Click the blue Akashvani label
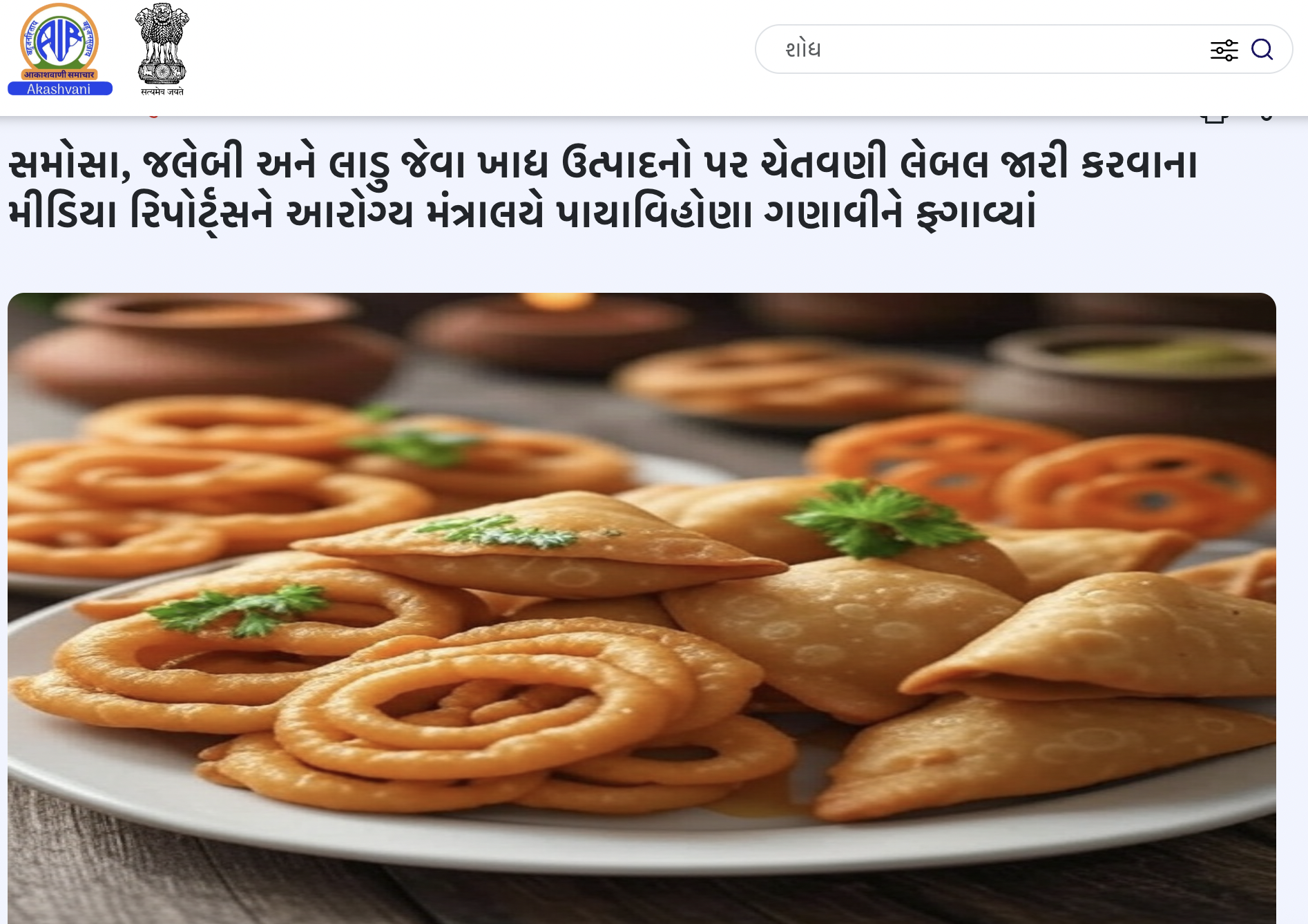The height and width of the screenshot is (924, 1308). [x=59, y=88]
